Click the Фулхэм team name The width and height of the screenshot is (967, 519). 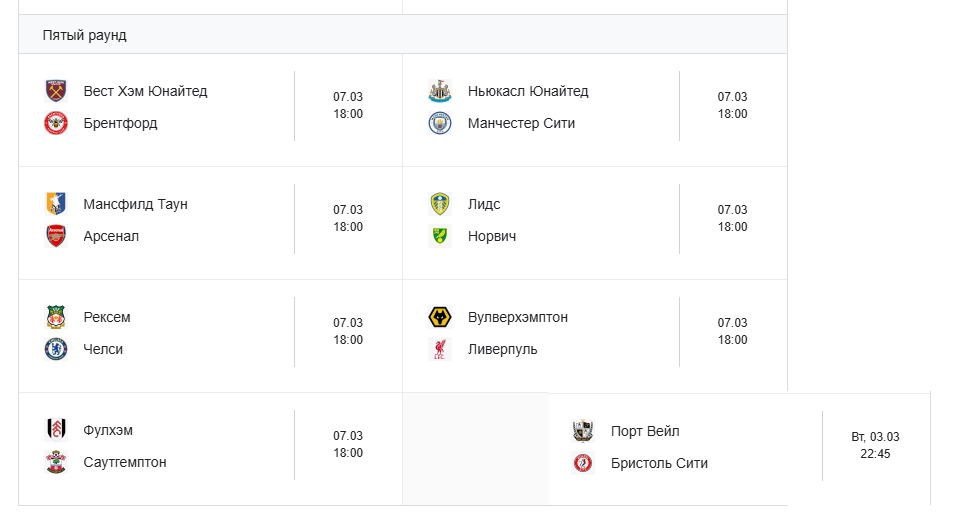[x=108, y=430]
